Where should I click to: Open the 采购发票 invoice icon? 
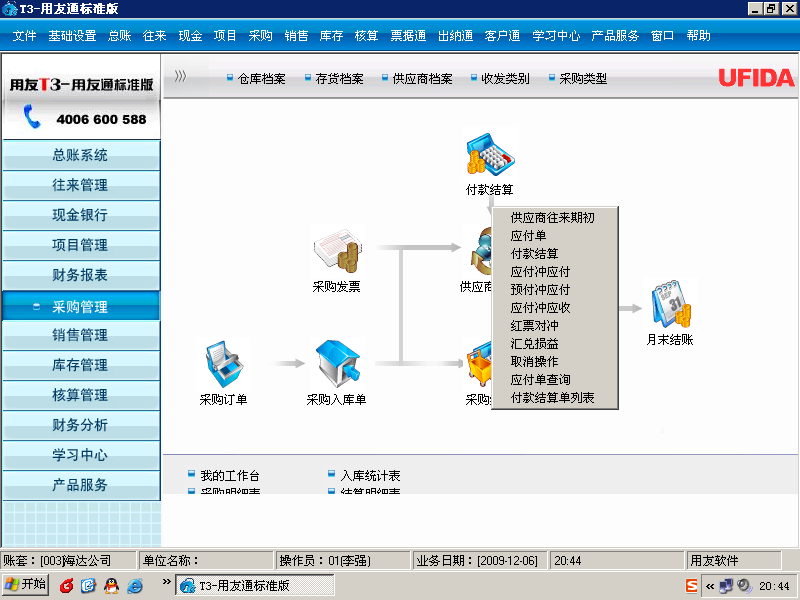click(x=338, y=251)
